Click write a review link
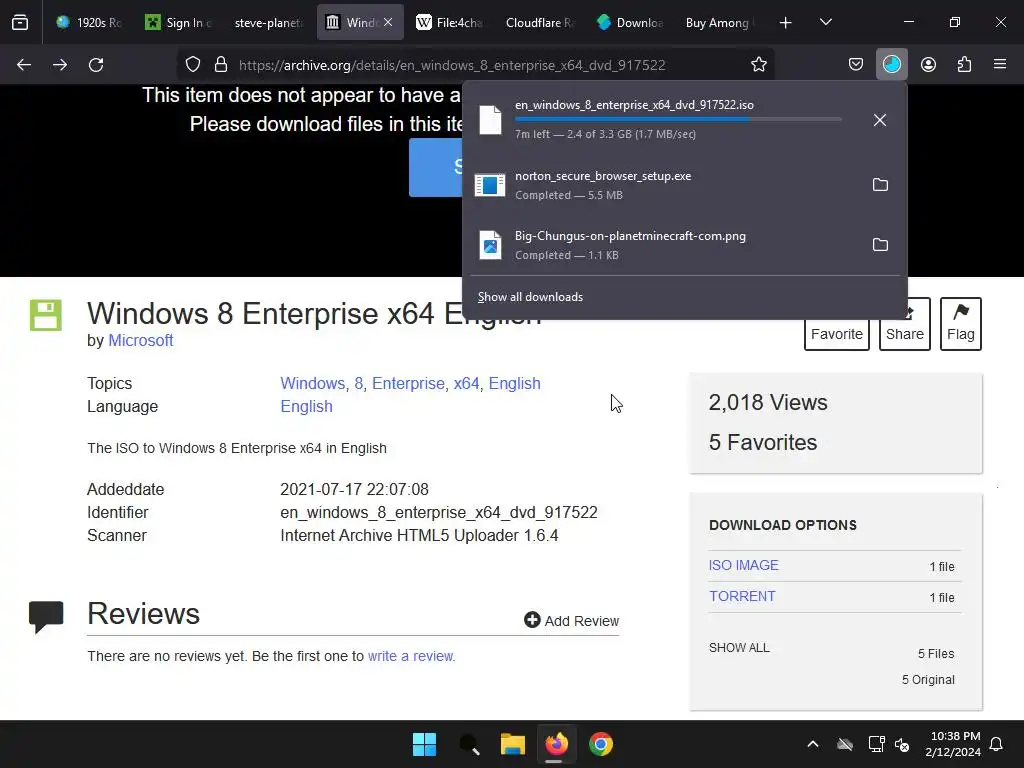The height and width of the screenshot is (768, 1024). (x=411, y=656)
